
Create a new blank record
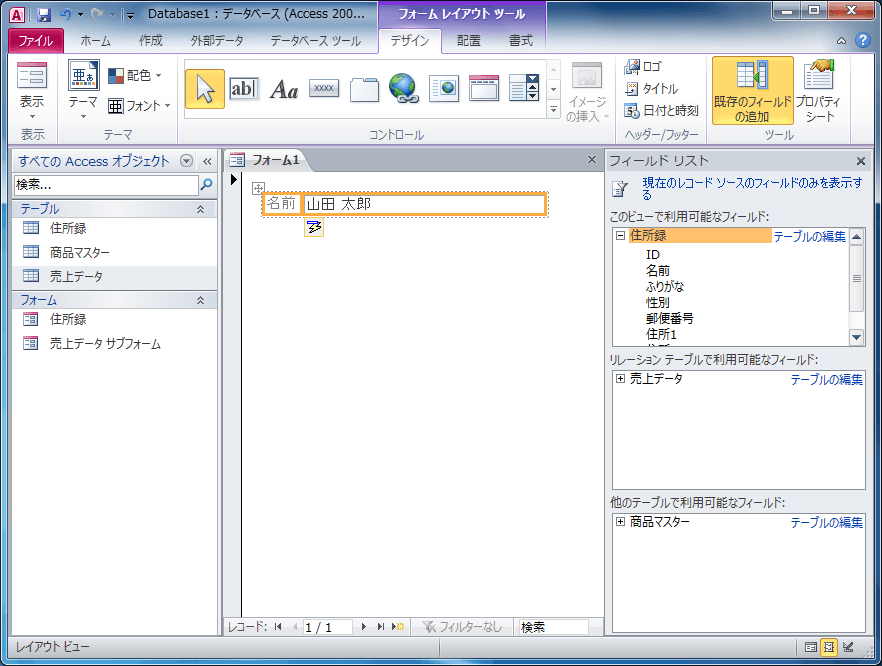pyautogui.click(x=398, y=627)
